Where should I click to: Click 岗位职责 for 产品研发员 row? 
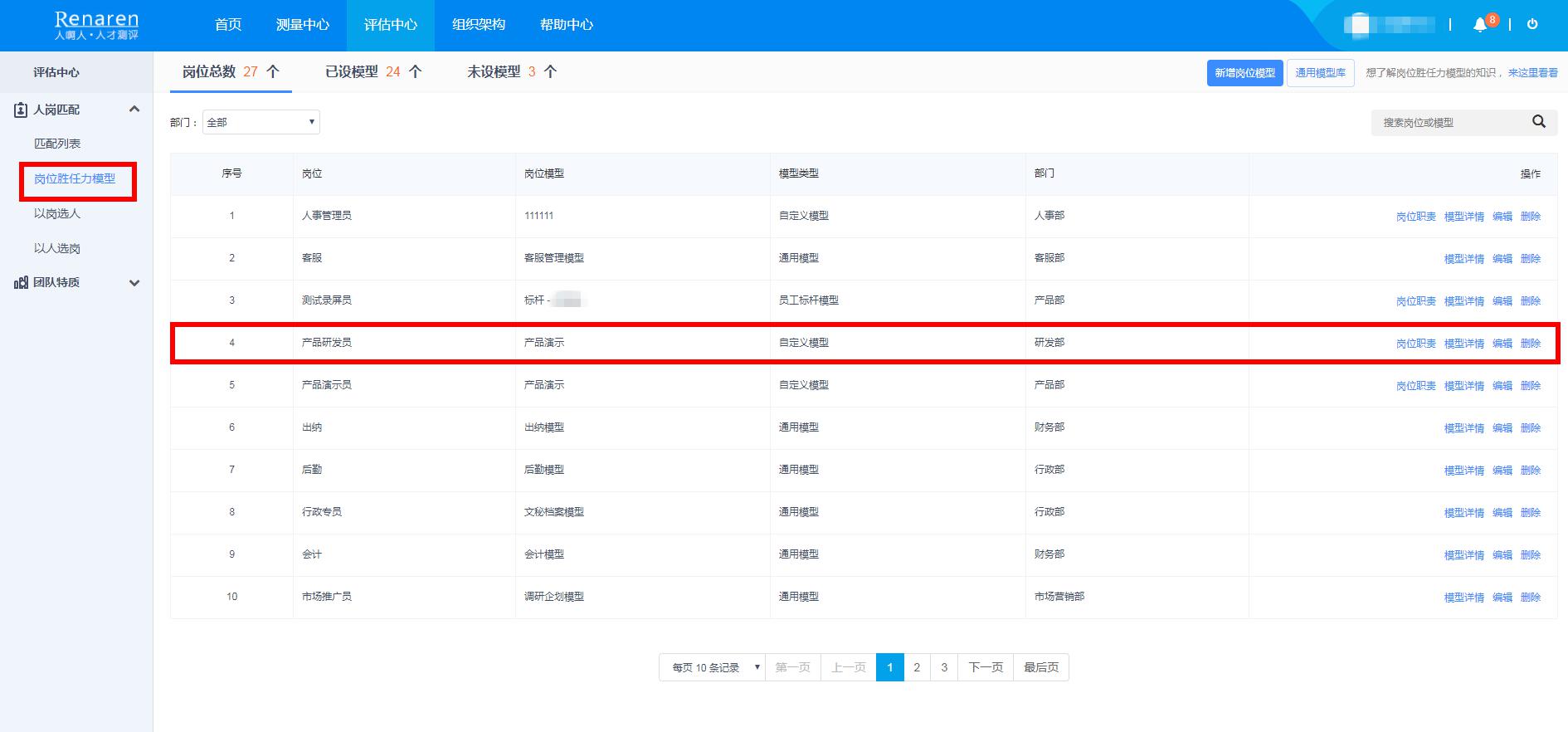click(1415, 344)
